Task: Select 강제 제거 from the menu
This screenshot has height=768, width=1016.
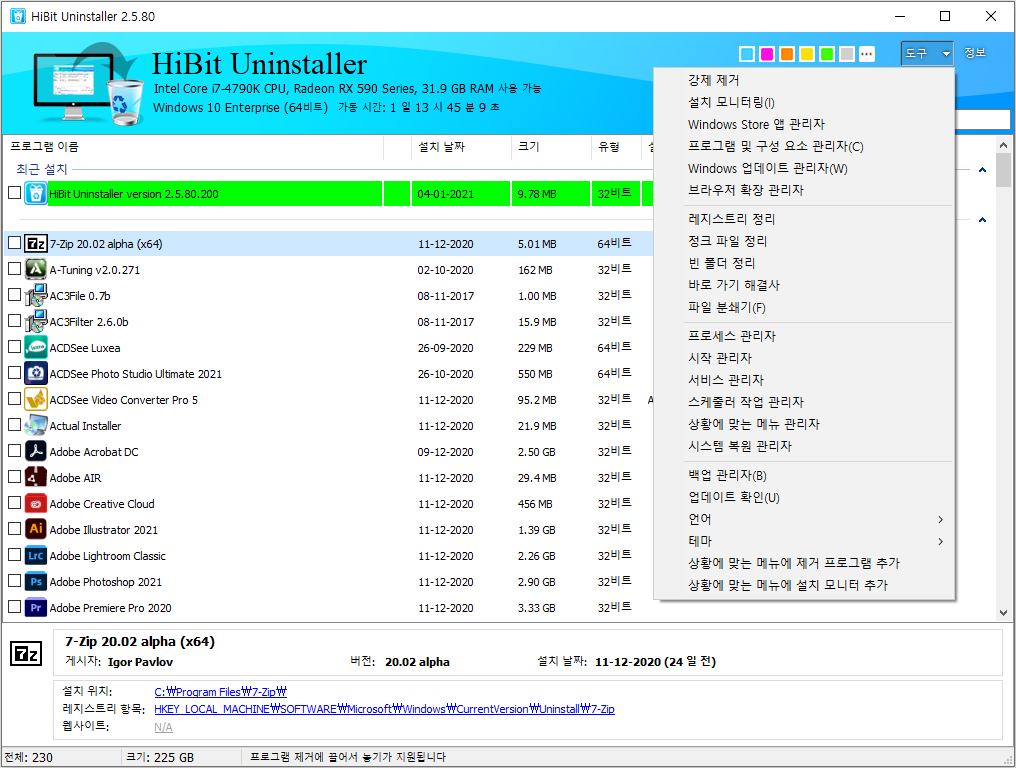Action: [804, 80]
